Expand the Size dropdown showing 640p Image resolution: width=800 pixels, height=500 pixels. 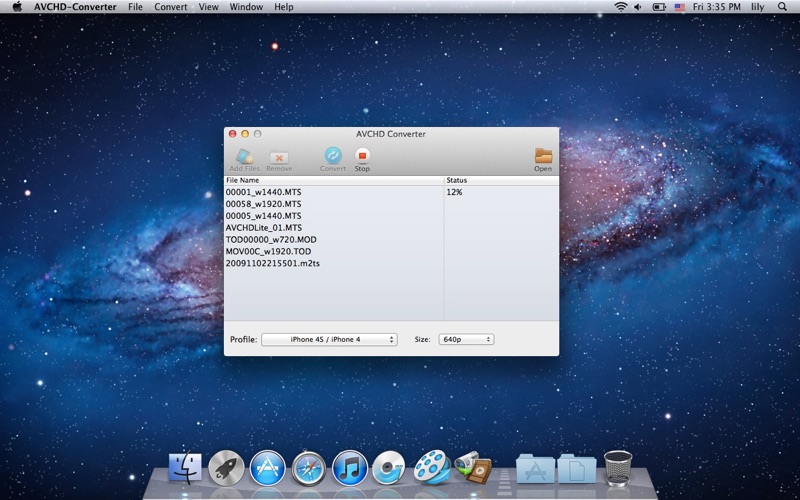point(466,339)
